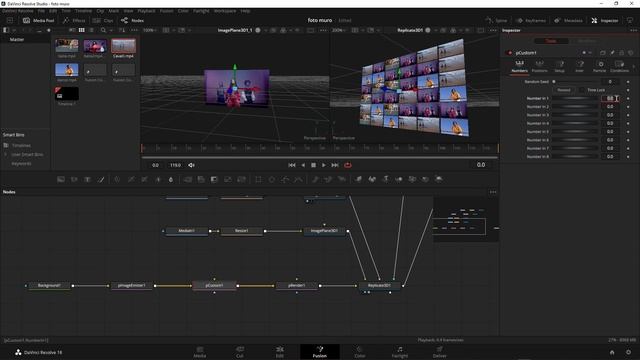
Task: Toggle the Keyframes panel
Action: click(x=531, y=20)
